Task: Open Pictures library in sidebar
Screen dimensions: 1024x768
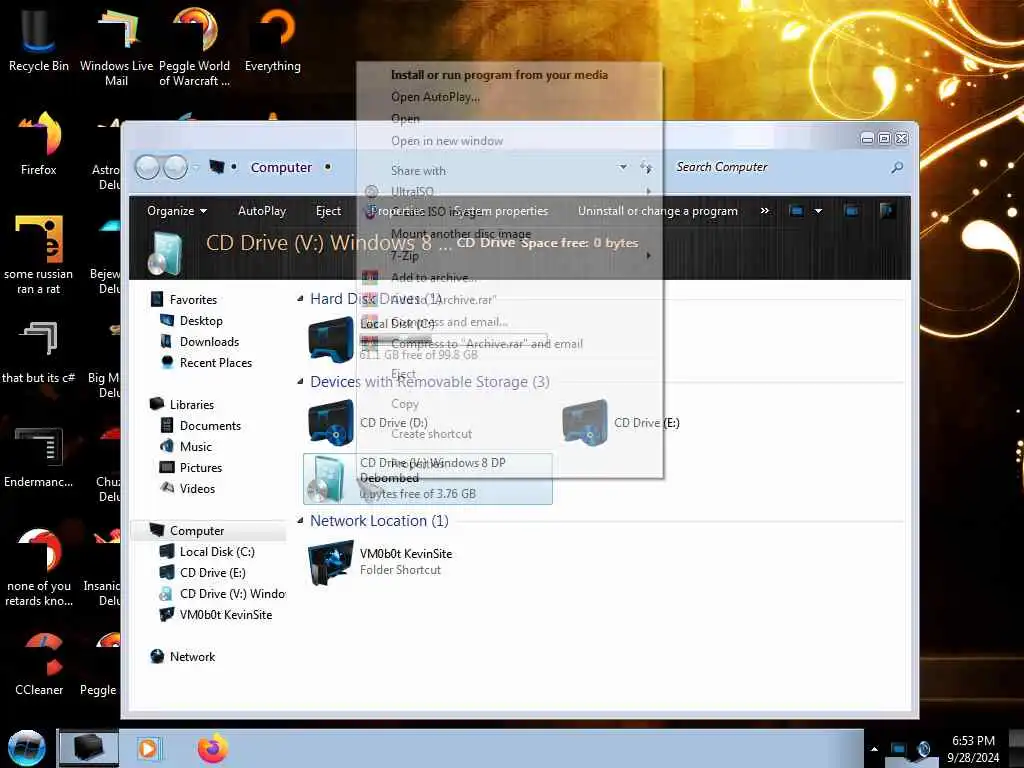Action: (x=200, y=468)
